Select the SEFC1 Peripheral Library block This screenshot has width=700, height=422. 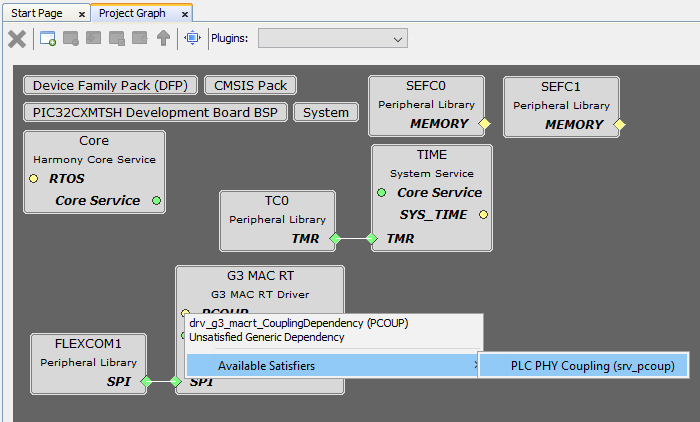click(561, 107)
